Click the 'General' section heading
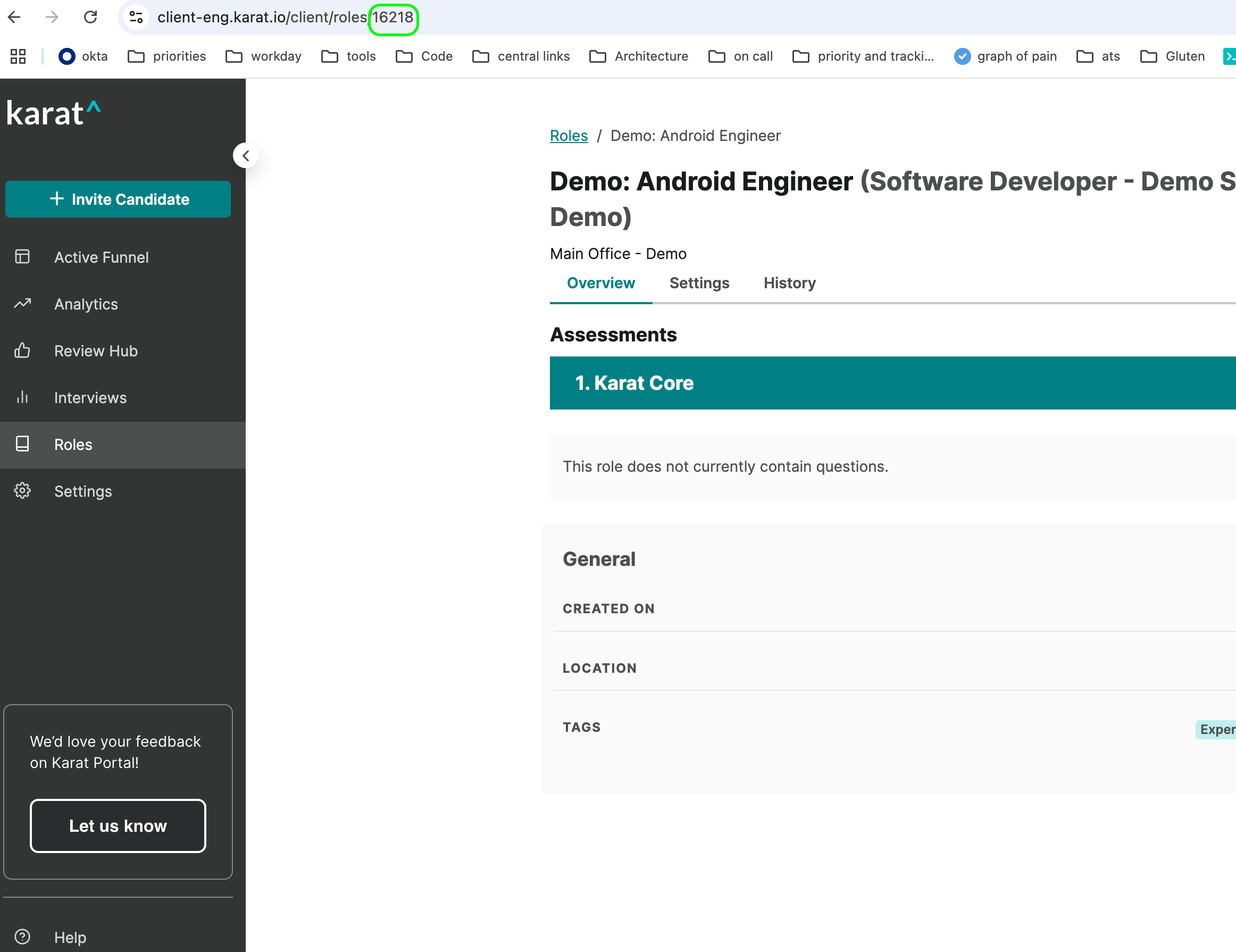1236x952 pixels. click(599, 559)
